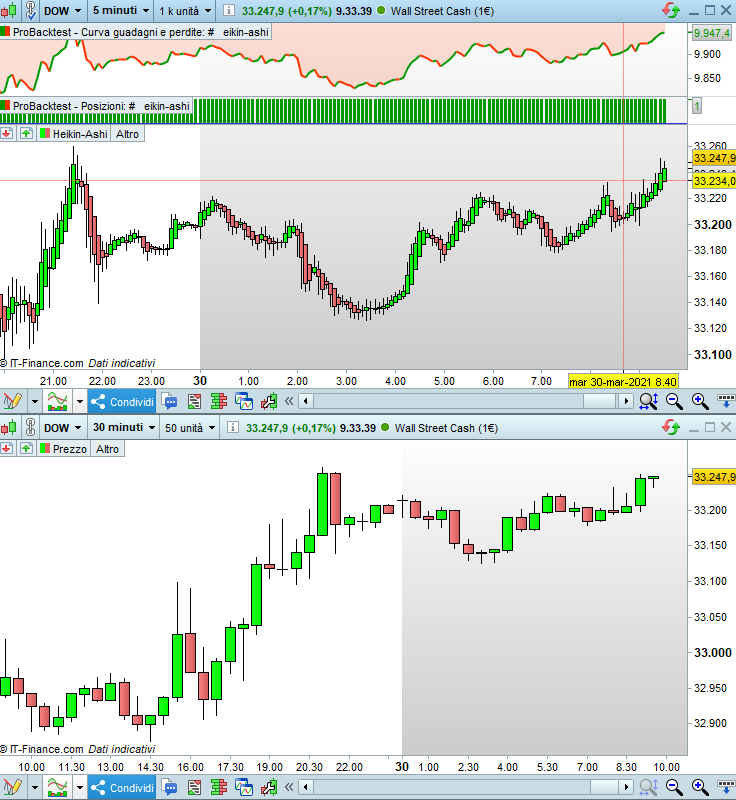Zoom out using the minus magnifier in top chart
Viewport: 736px width, 800px height.
click(x=674, y=401)
